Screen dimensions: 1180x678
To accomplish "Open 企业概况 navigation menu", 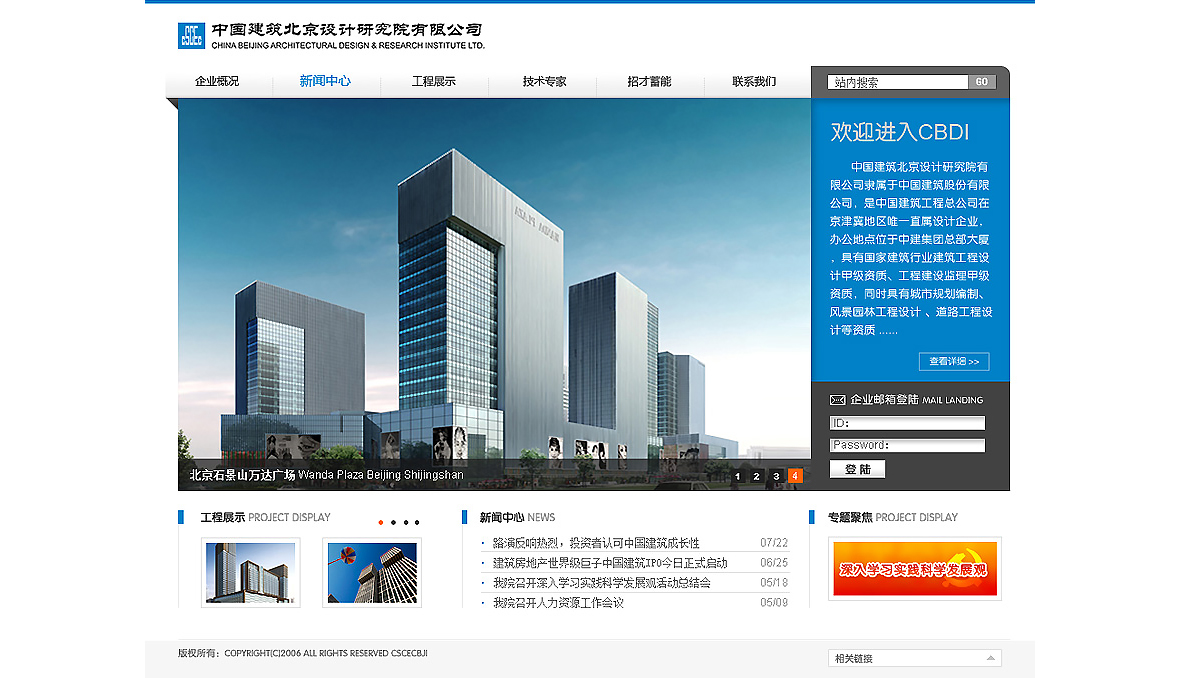I will (x=217, y=81).
